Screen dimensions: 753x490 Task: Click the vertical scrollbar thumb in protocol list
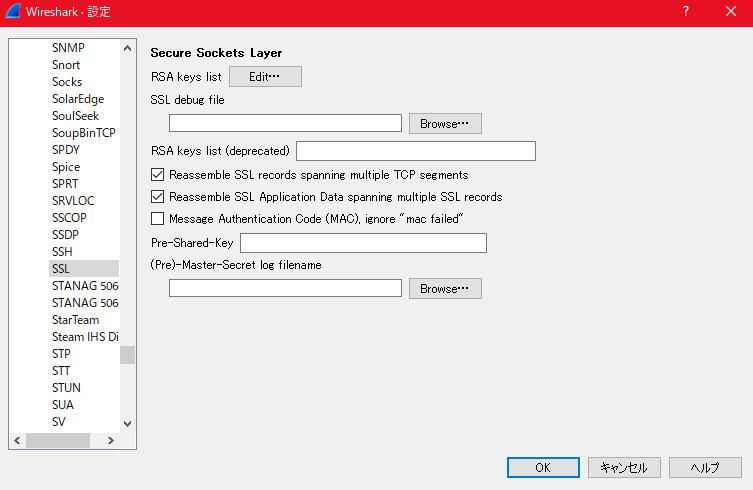coord(127,355)
